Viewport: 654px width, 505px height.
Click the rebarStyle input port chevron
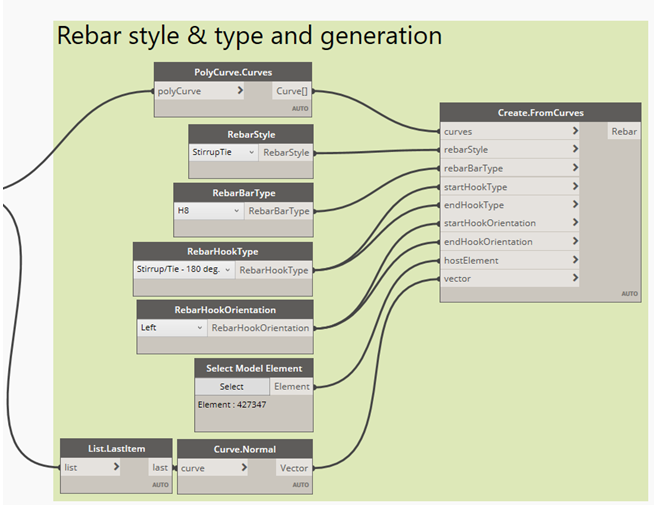pyautogui.click(x=575, y=149)
